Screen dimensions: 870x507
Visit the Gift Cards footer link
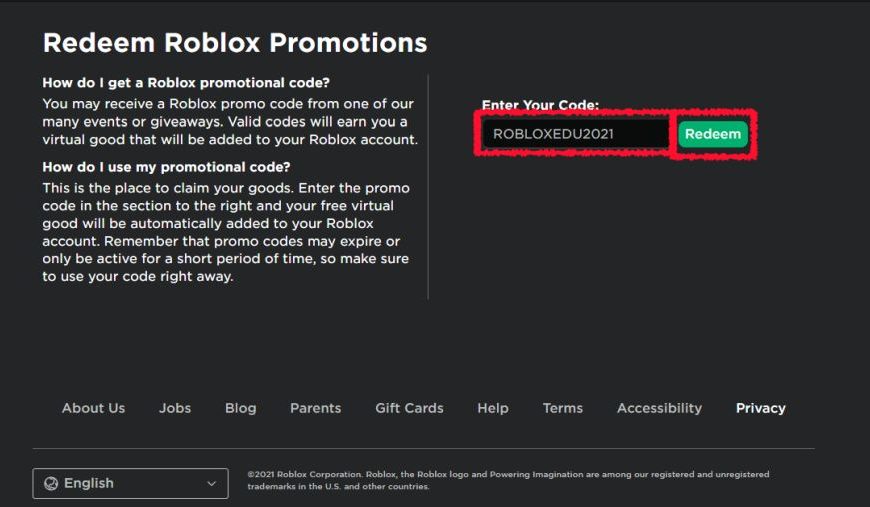pos(409,408)
